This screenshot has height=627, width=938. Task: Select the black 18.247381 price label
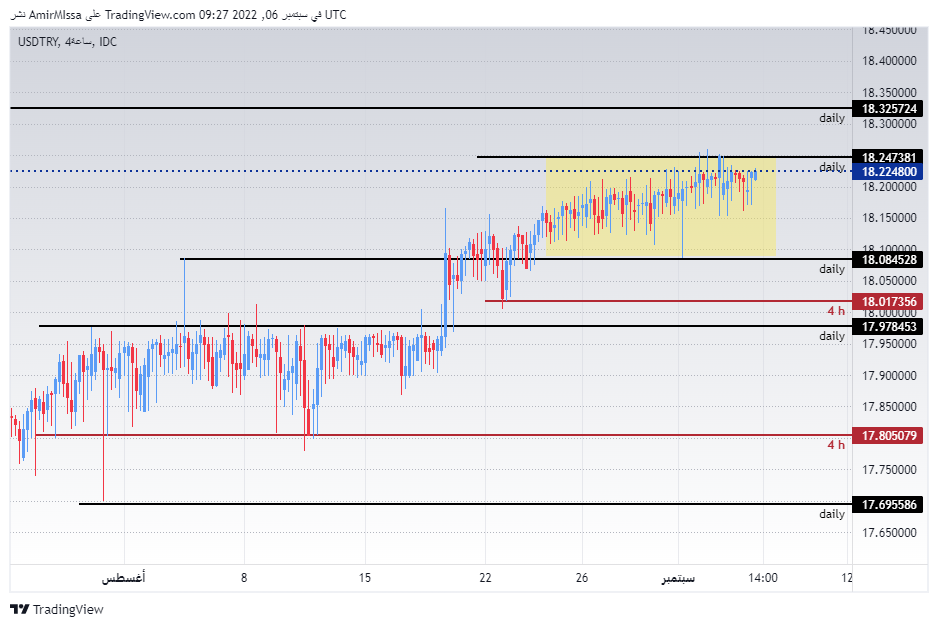(x=888, y=157)
